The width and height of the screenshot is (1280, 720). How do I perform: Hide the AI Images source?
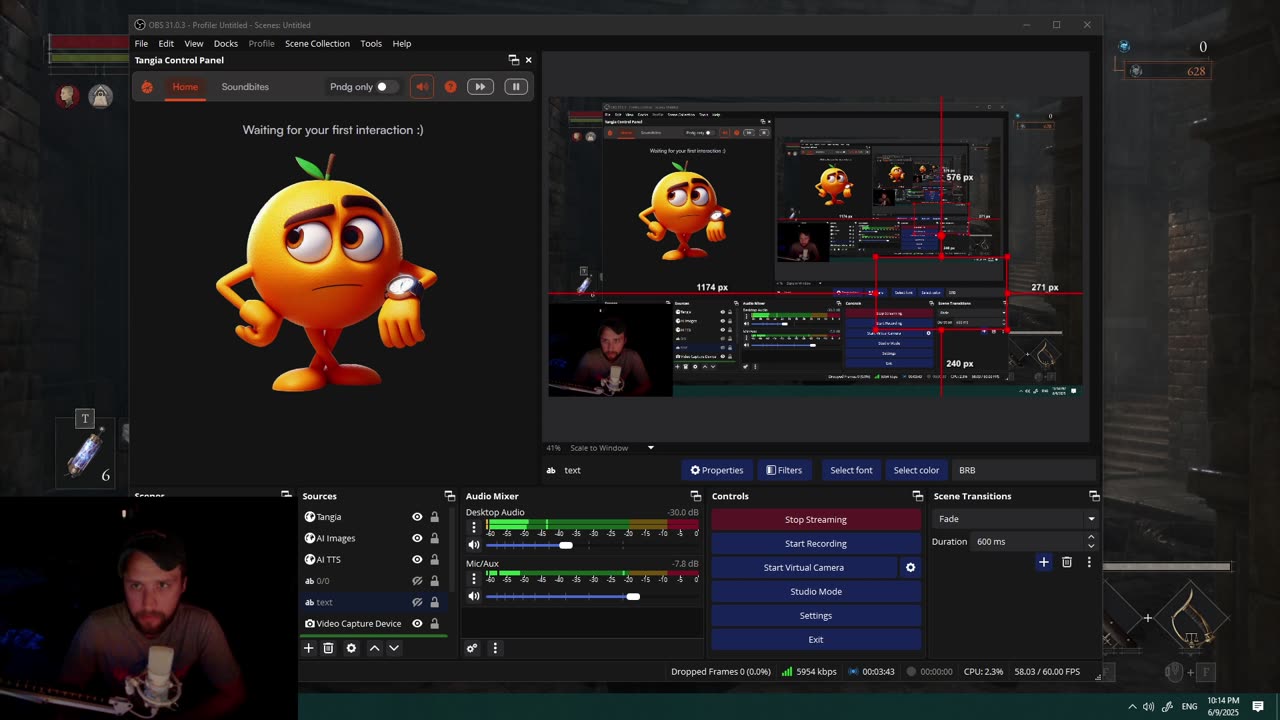point(417,538)
